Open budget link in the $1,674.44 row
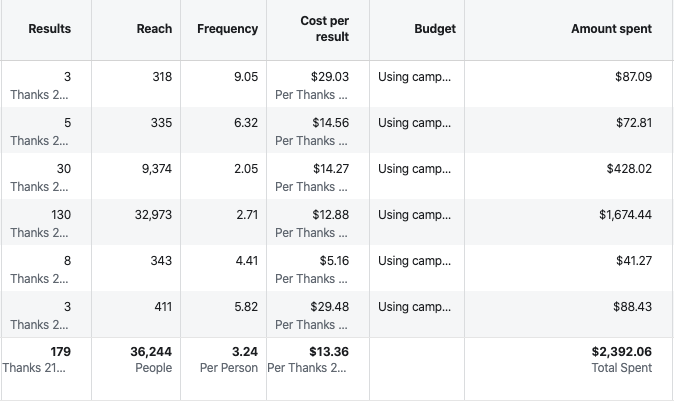 [415, 215]
